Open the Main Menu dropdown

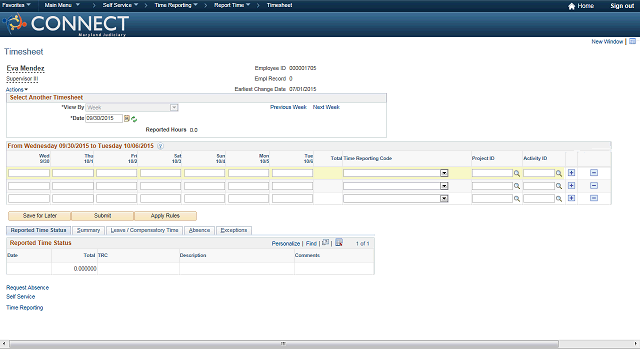pos(62,5)
